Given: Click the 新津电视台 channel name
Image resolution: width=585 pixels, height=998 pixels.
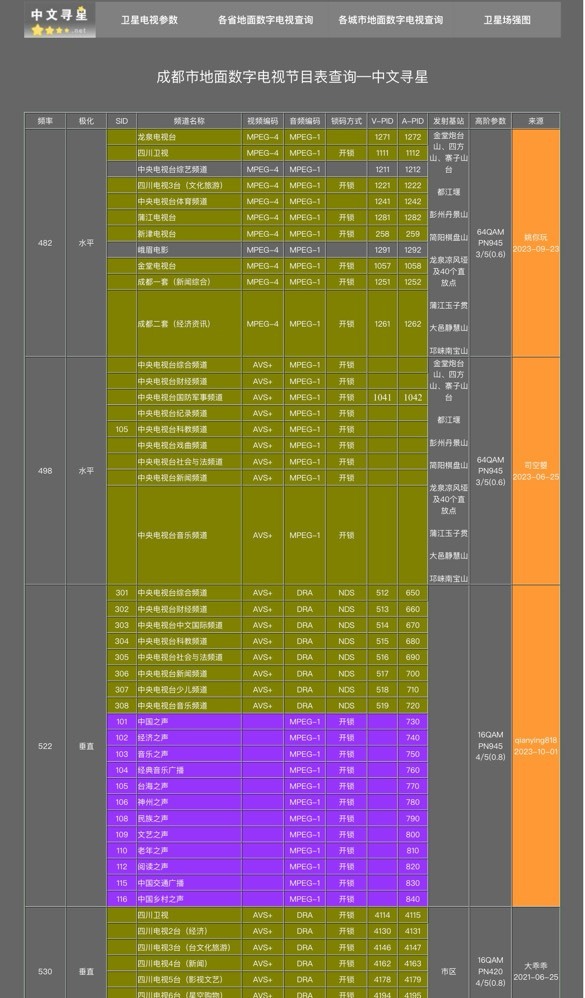Looking at the screenshot, I should coord(157,234).
